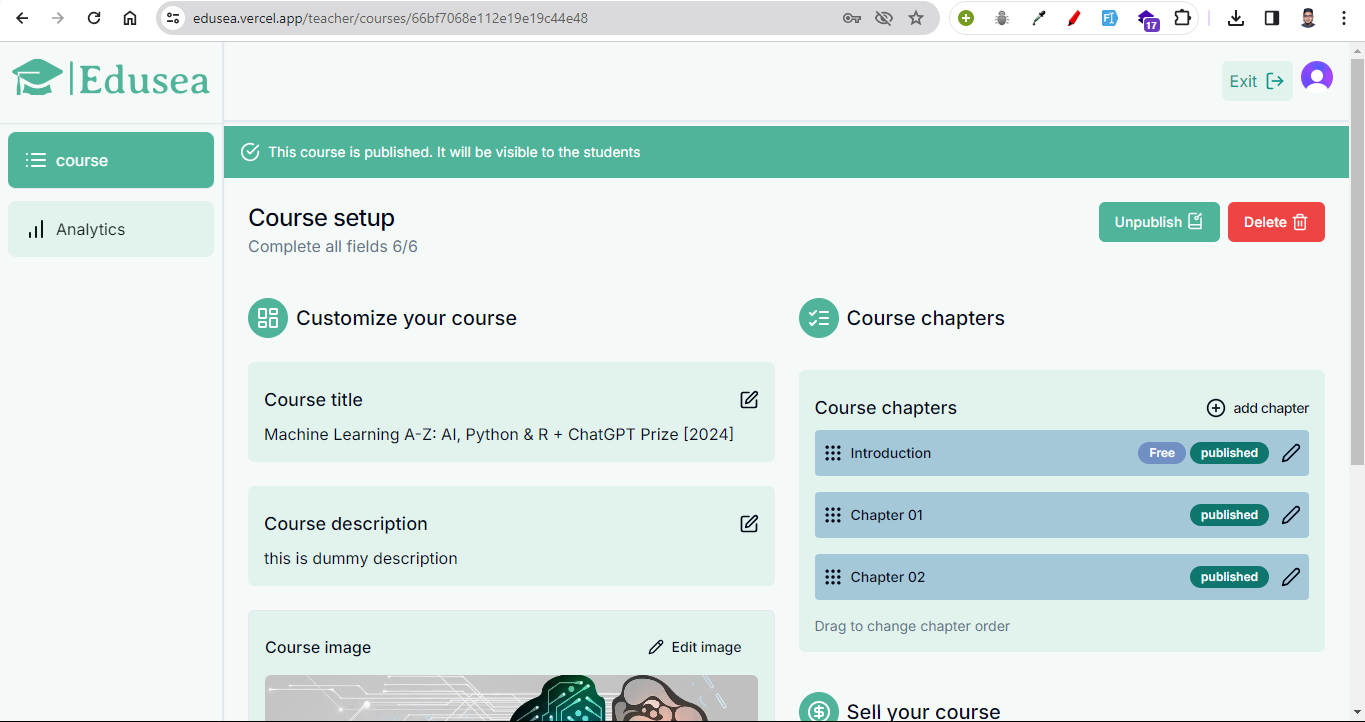The image size is (1365, 722).
Task: Delete the course with the red button
Action: 1276,222
